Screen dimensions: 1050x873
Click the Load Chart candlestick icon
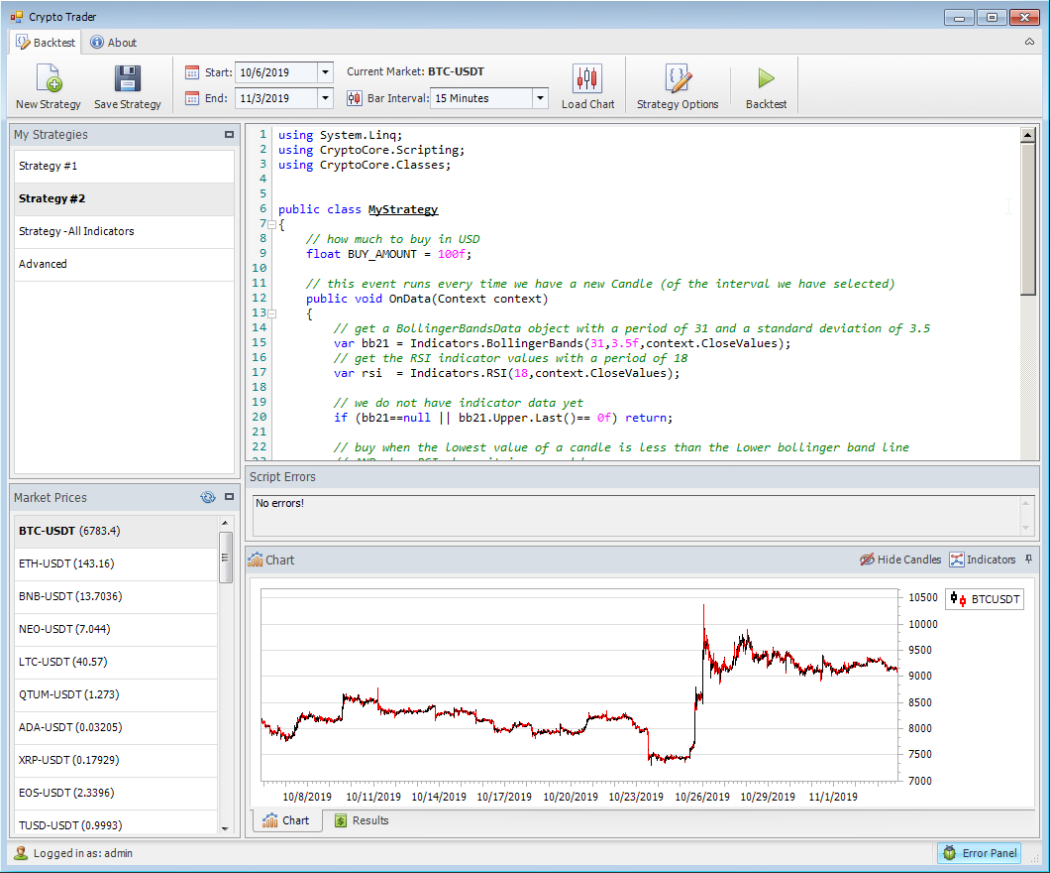click(x=587, y=78)
